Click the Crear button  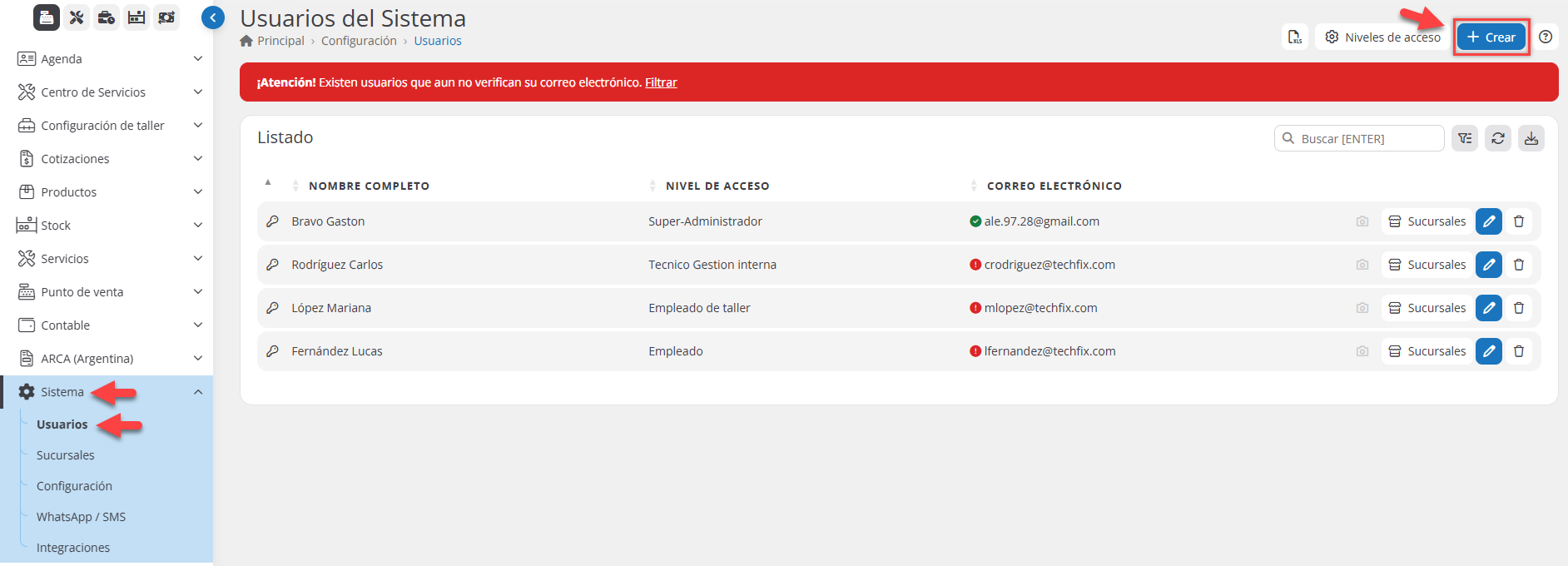(x=1491, y=37)
